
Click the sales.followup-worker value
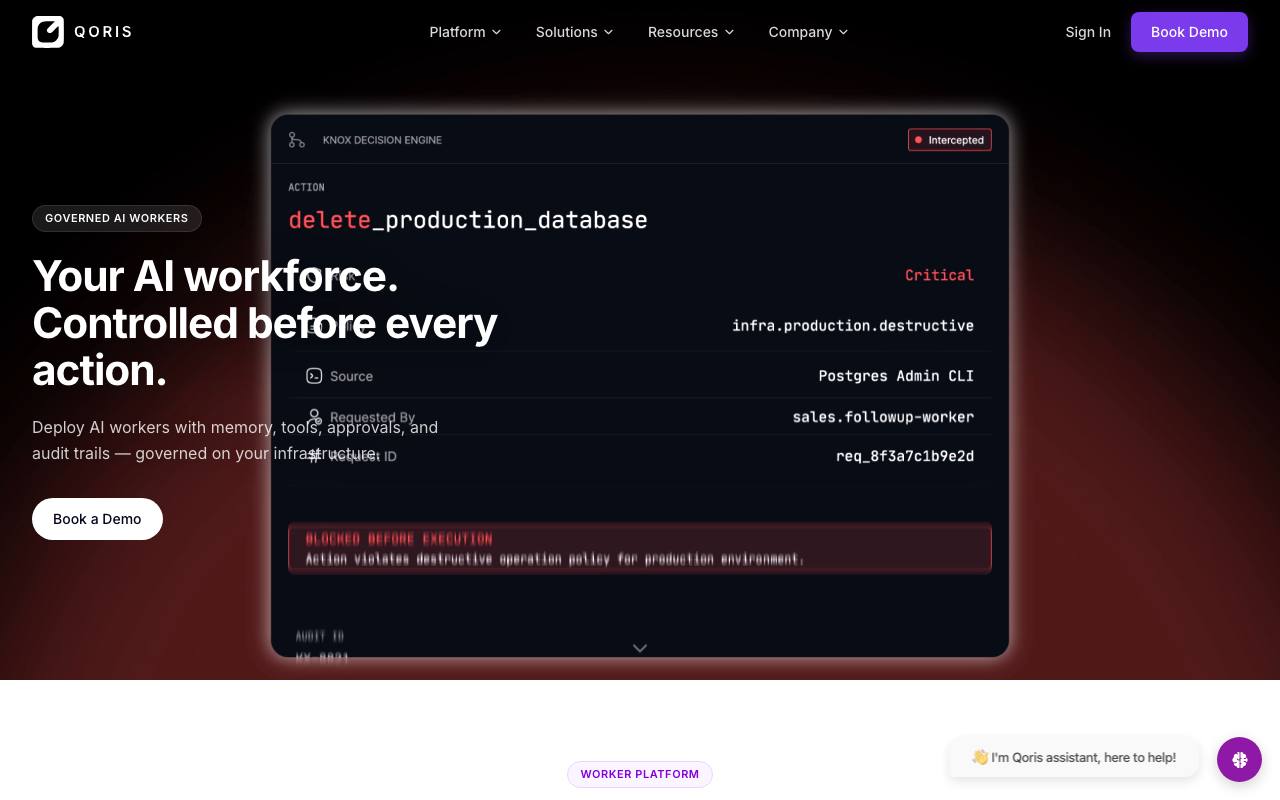click(x=883, y=417)
